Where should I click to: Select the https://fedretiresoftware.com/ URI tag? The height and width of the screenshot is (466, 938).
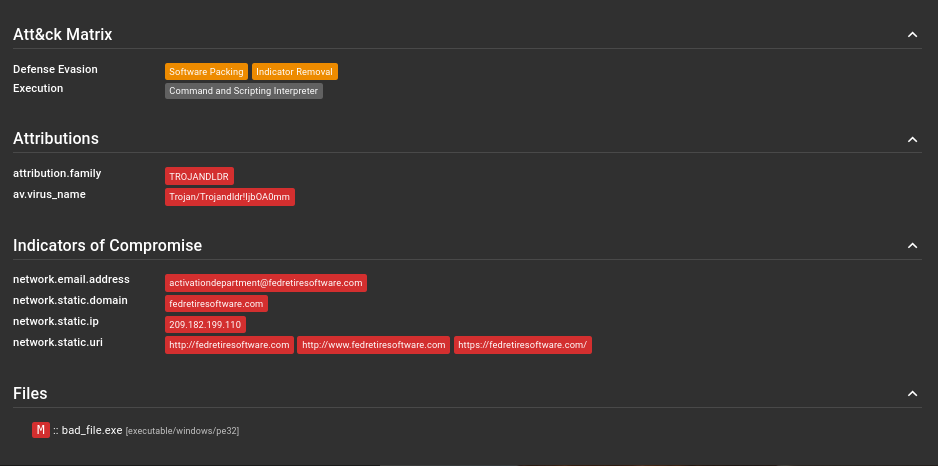523,345
